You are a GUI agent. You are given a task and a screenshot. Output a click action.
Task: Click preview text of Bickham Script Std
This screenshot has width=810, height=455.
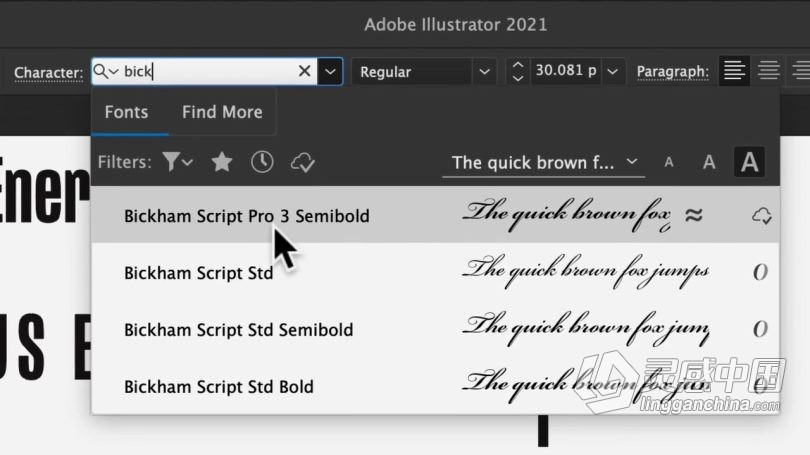[585, 271]
